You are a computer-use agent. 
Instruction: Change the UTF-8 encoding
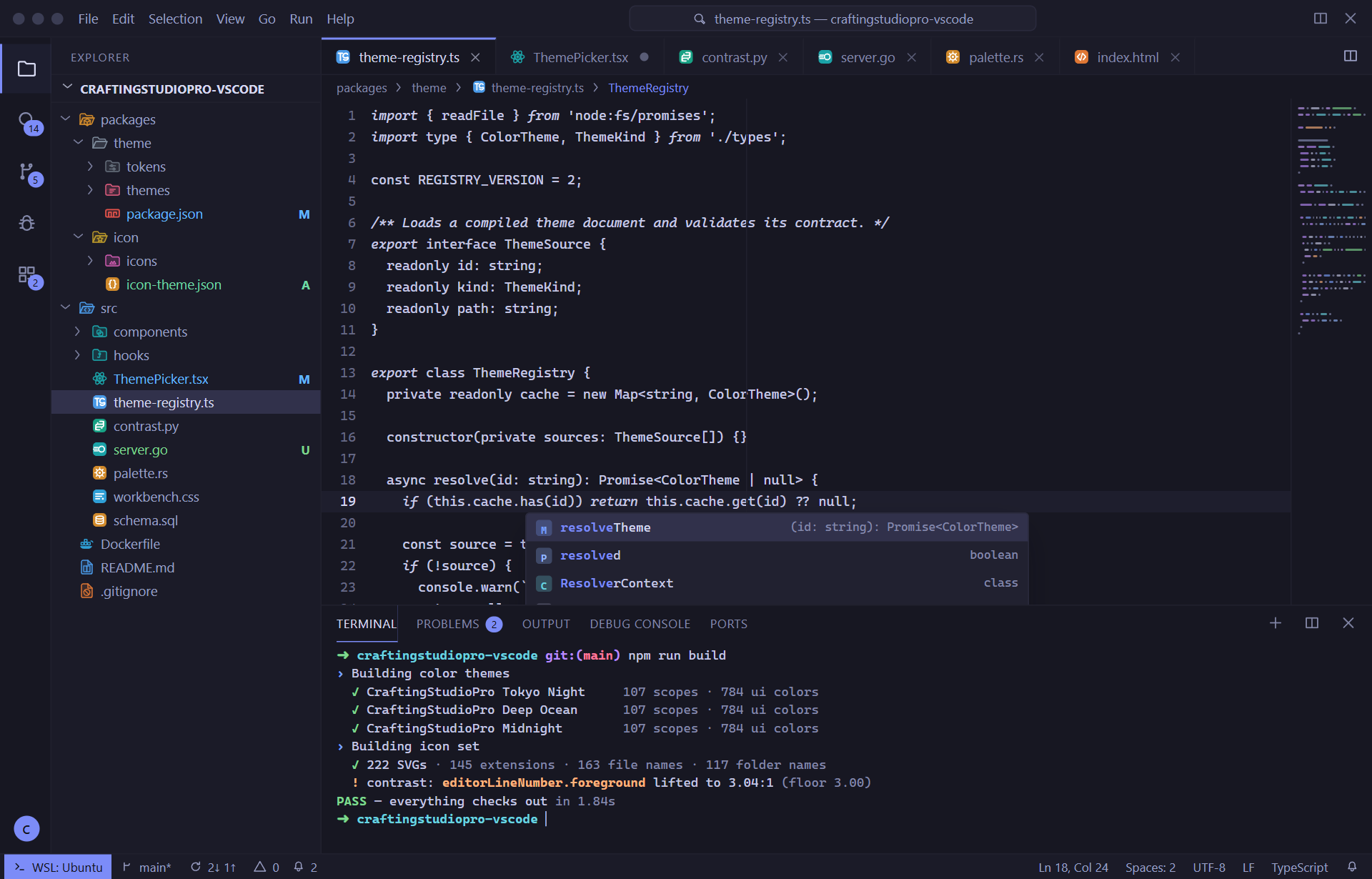coord(1209,867)
